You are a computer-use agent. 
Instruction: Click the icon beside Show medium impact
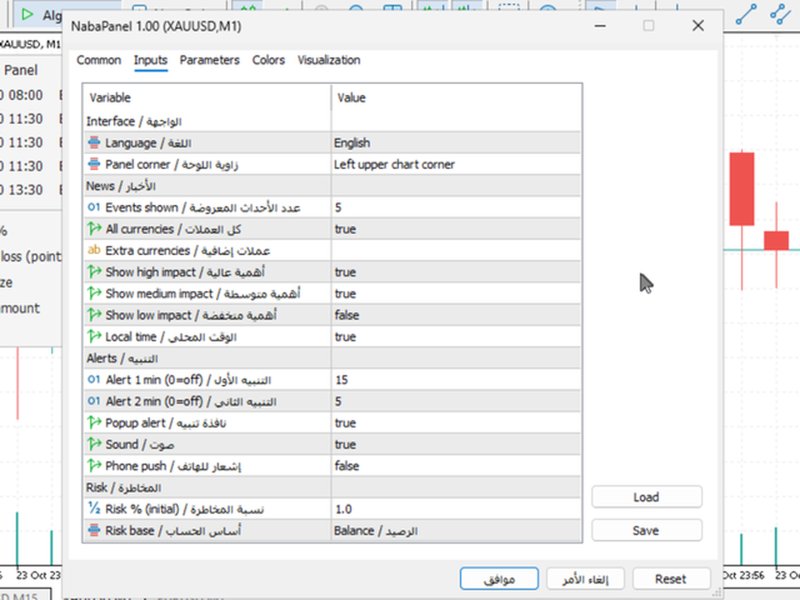coord(94,293)
